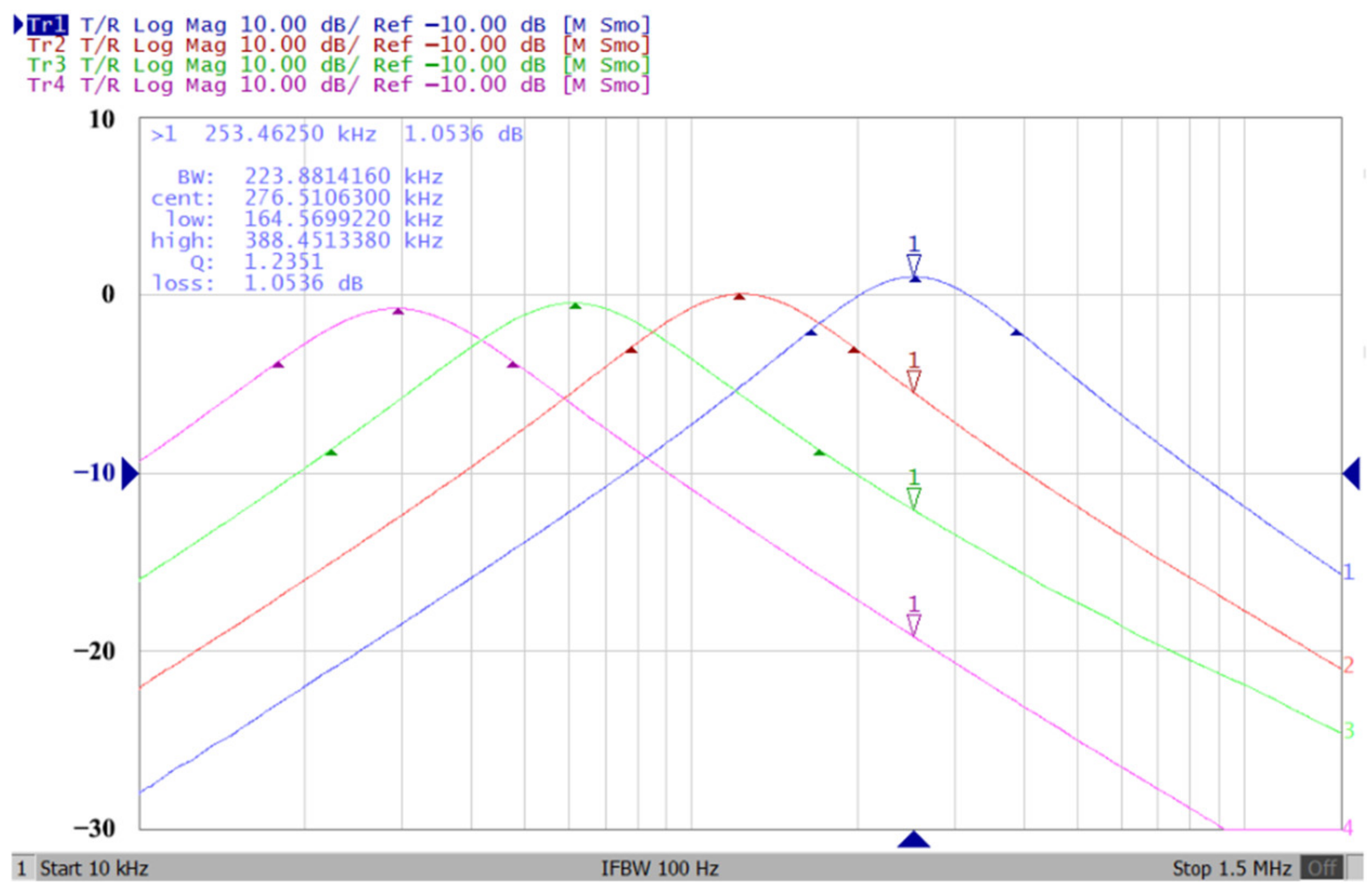Click blue marker 1 on Tr1 peak
The width and height of the screenshot is (1372, 891).
[x=913, y=265]
